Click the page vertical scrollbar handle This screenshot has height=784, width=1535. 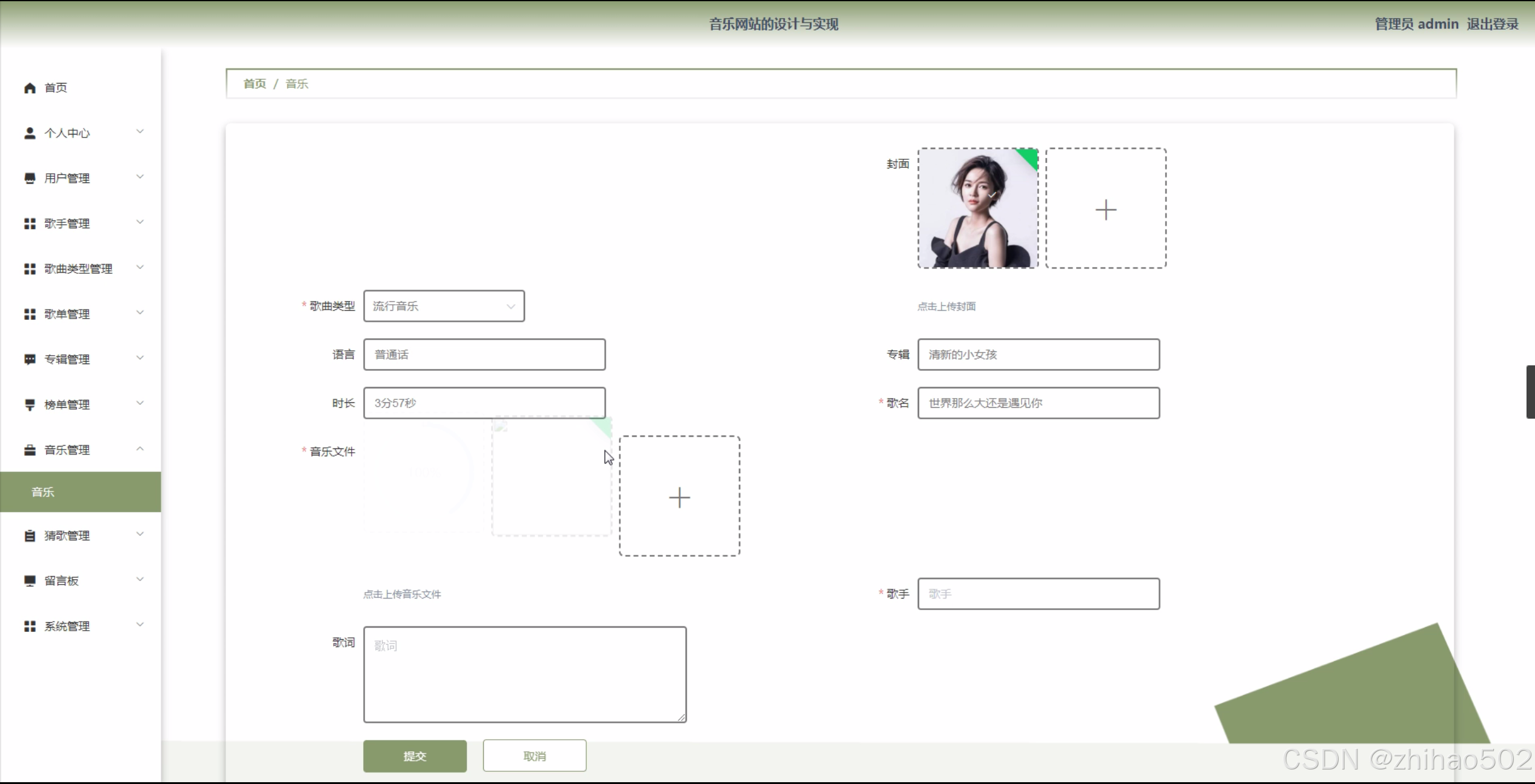[x=1531, y=392]
